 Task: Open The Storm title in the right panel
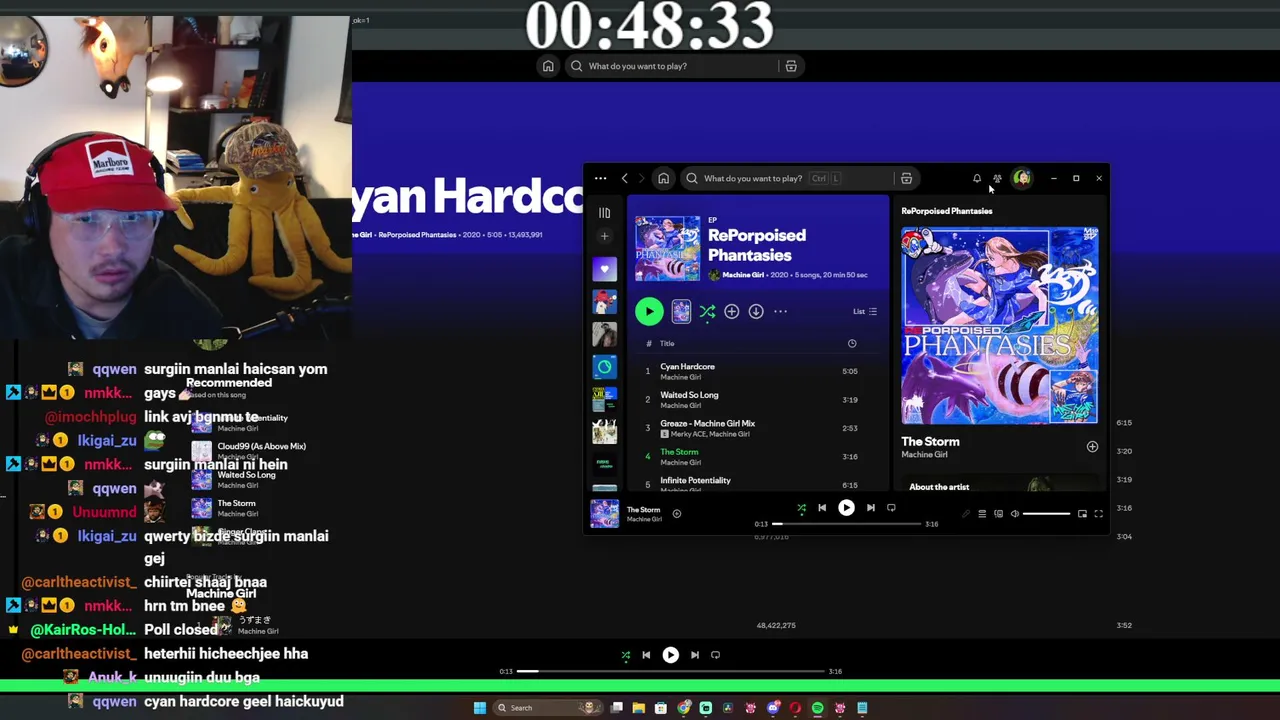tap(930, 442)
